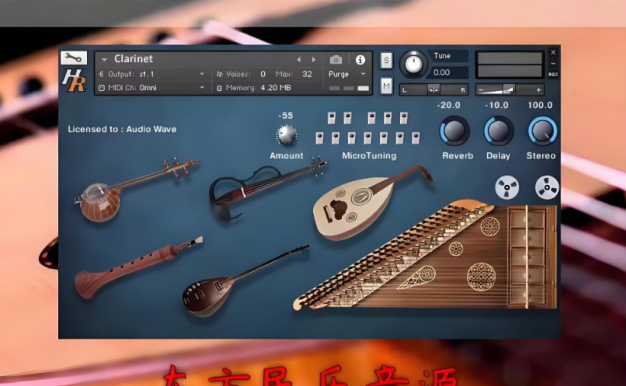The height and width of the screenshot is (386, 626).
Task: Click the Delay value -10.0
Action: click(496, 105)
